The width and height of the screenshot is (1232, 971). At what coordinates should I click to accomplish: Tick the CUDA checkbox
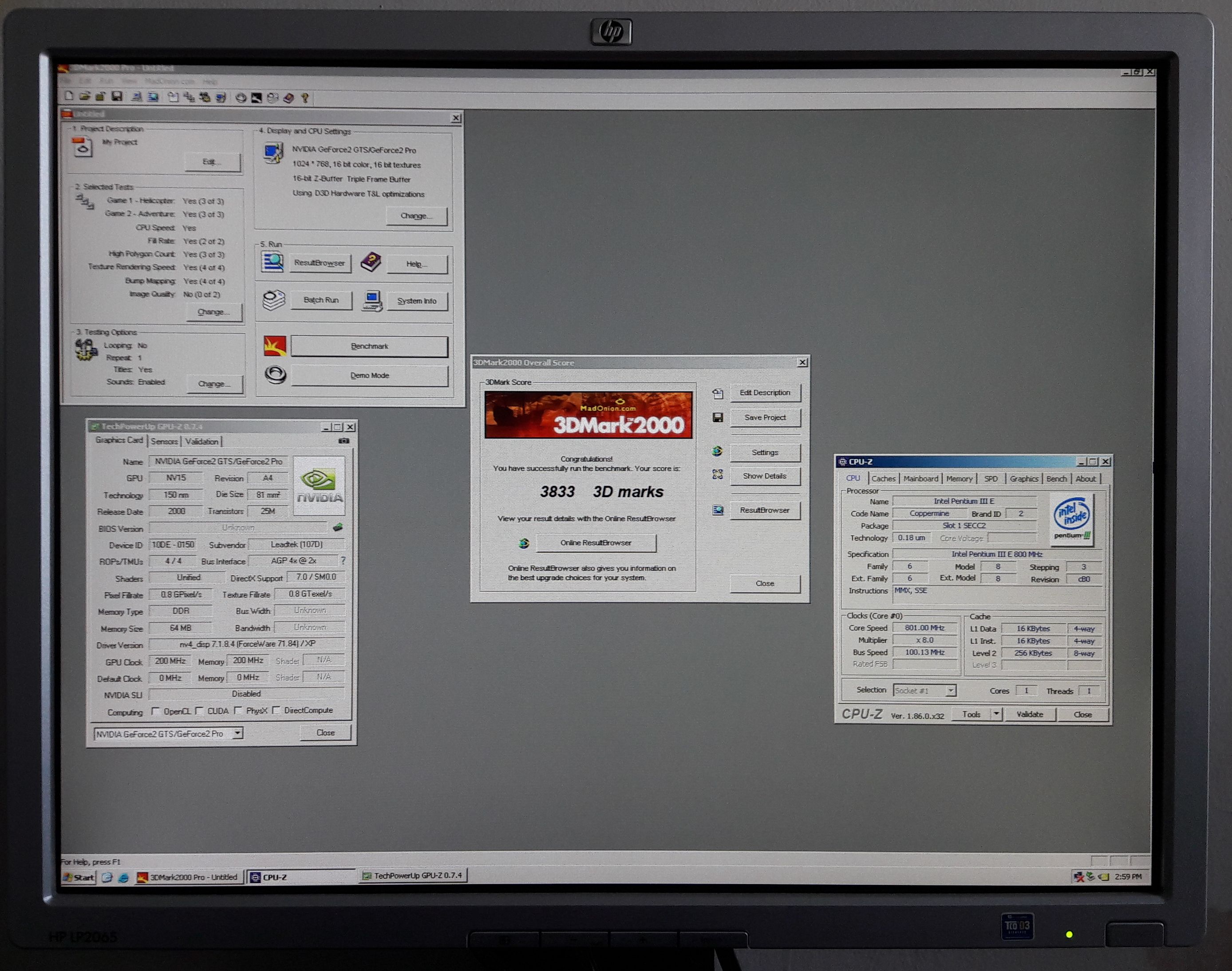(199, 711)
